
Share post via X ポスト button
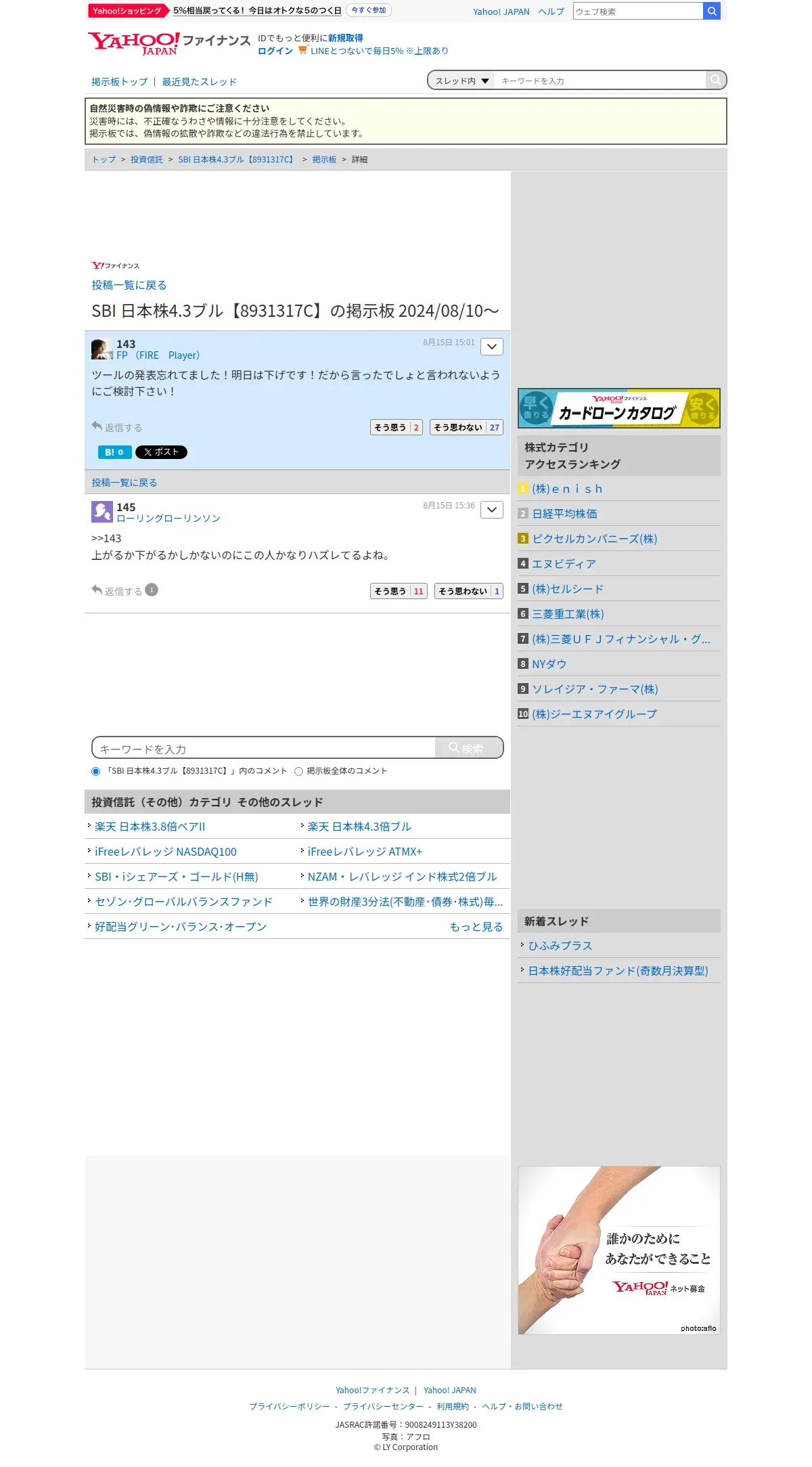pyautogui.click(x=161, y=452)
